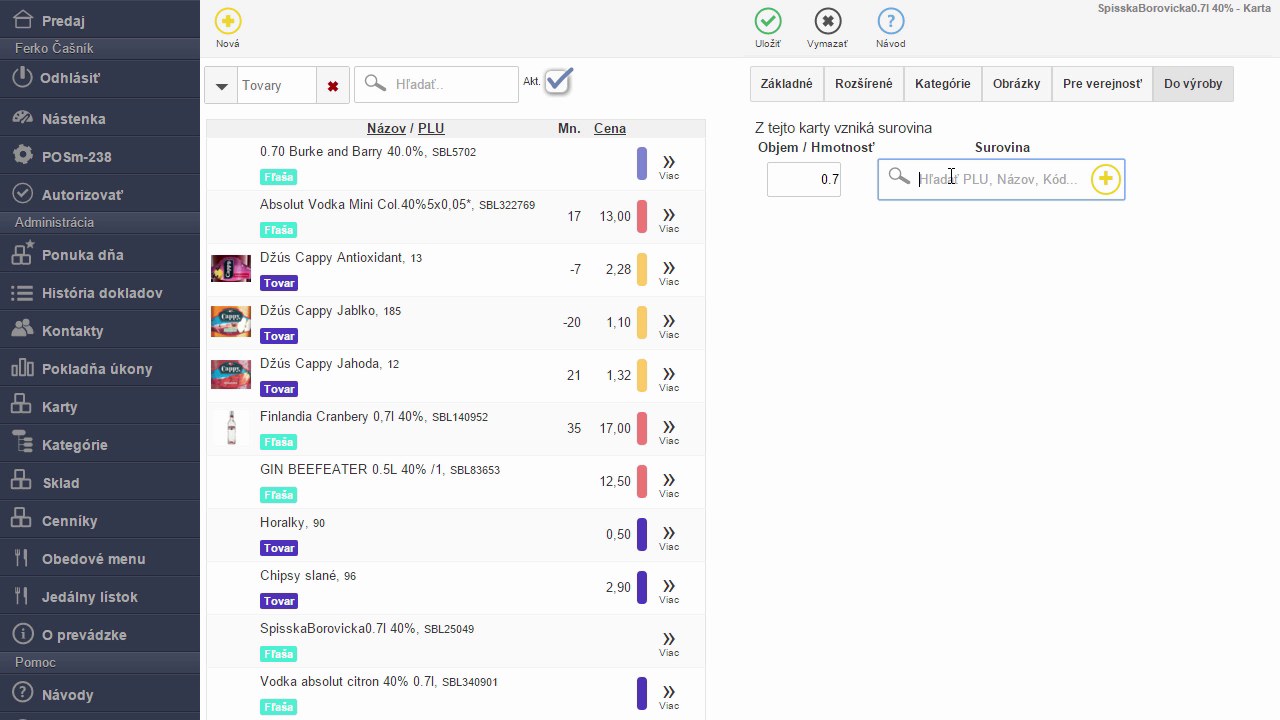Open Sklad section
The width and height of the screenshot is (1280, 720).
(x=100, y=482)
